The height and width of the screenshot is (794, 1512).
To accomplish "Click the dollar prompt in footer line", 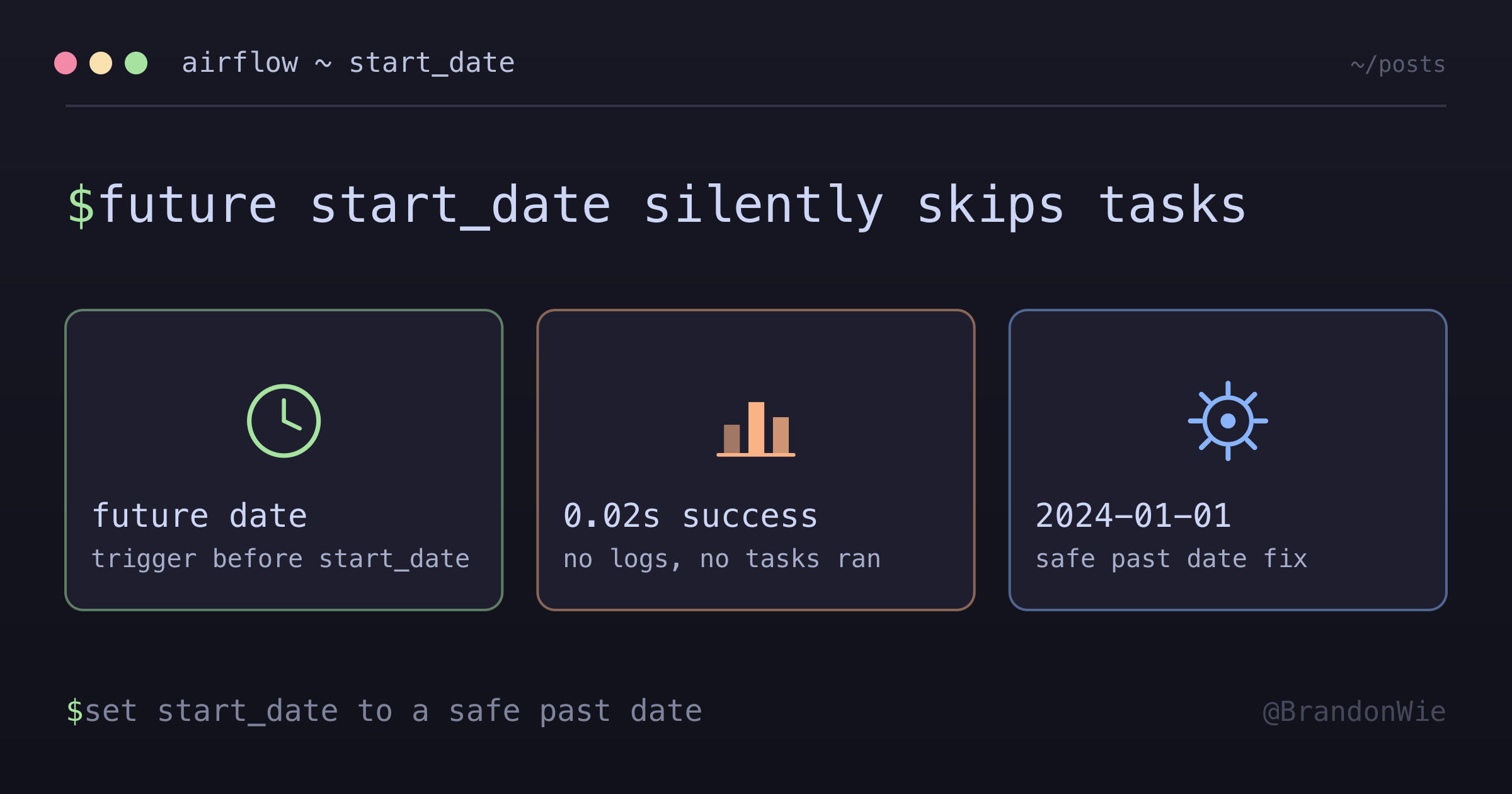I will coord(74,711).
